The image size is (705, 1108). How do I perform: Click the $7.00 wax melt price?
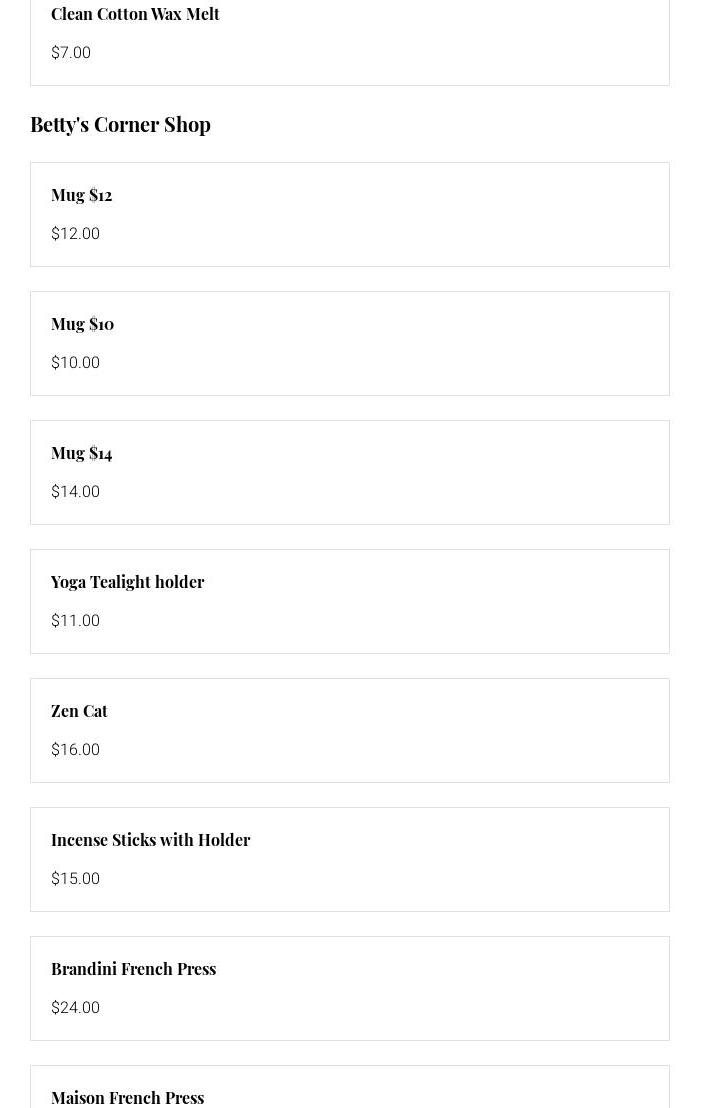pyautogui.click(x=71, y=53)
